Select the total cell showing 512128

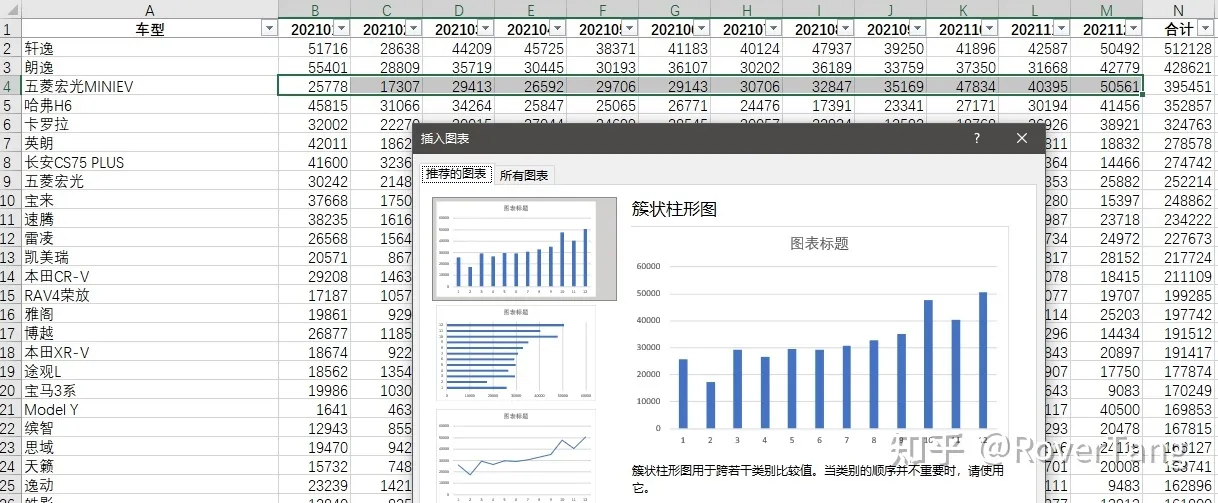click(x=1179, y=48)
